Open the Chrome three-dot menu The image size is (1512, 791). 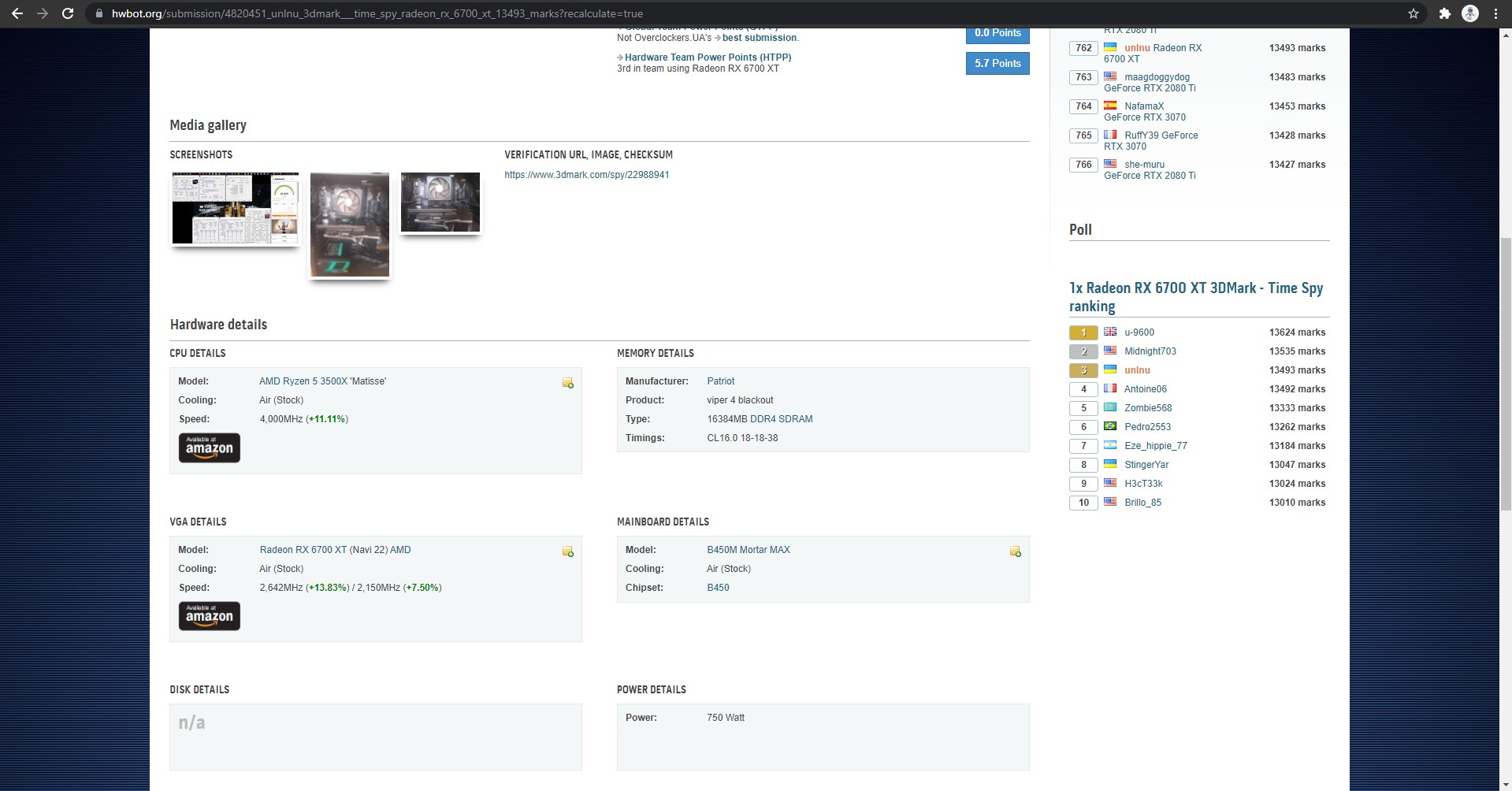point(1495,13)
